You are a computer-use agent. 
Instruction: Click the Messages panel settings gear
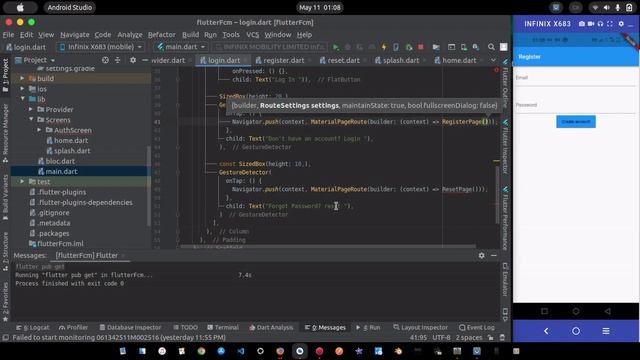click(482, 256)
